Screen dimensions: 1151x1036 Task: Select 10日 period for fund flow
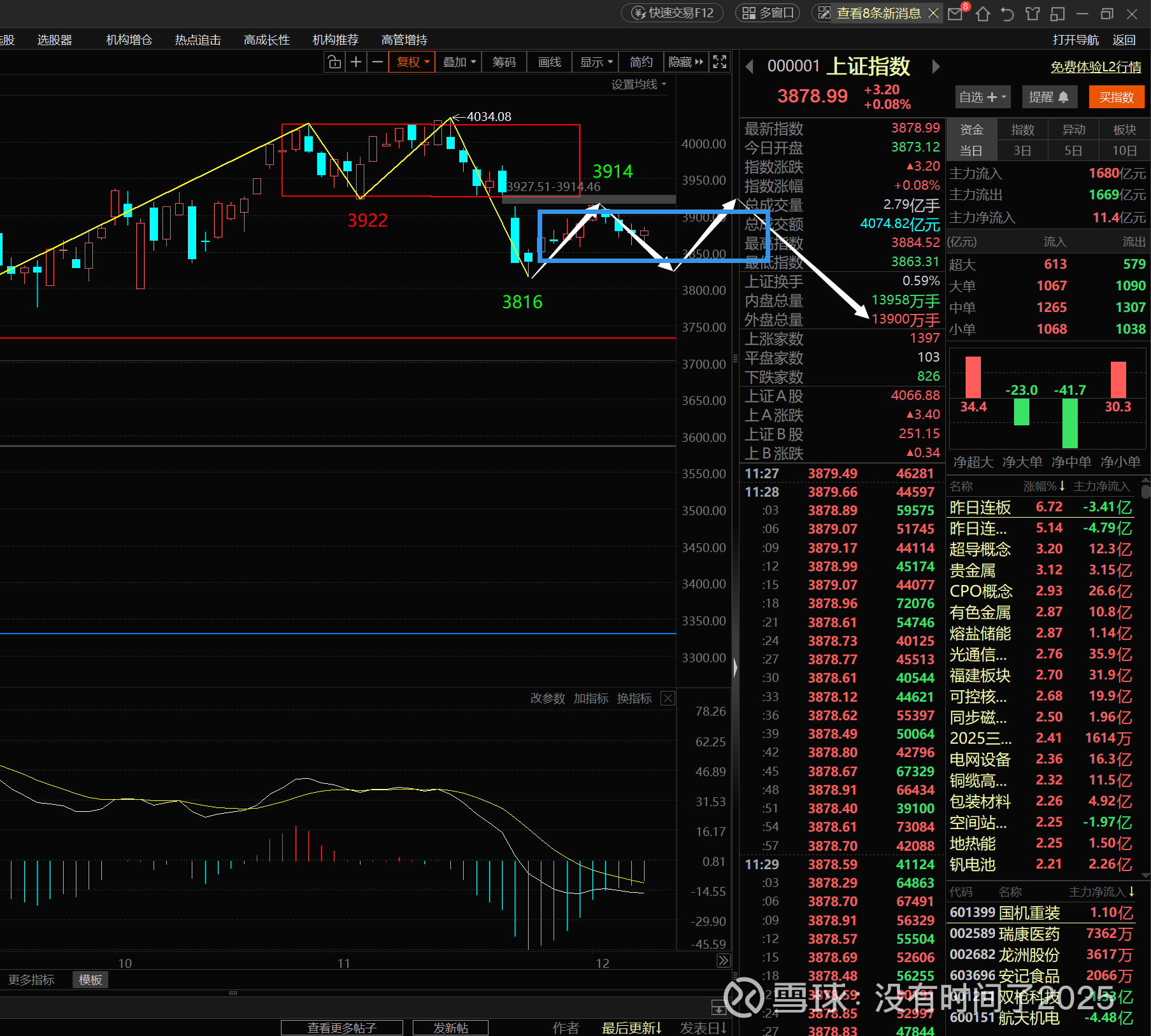(x=1124, y=151)
